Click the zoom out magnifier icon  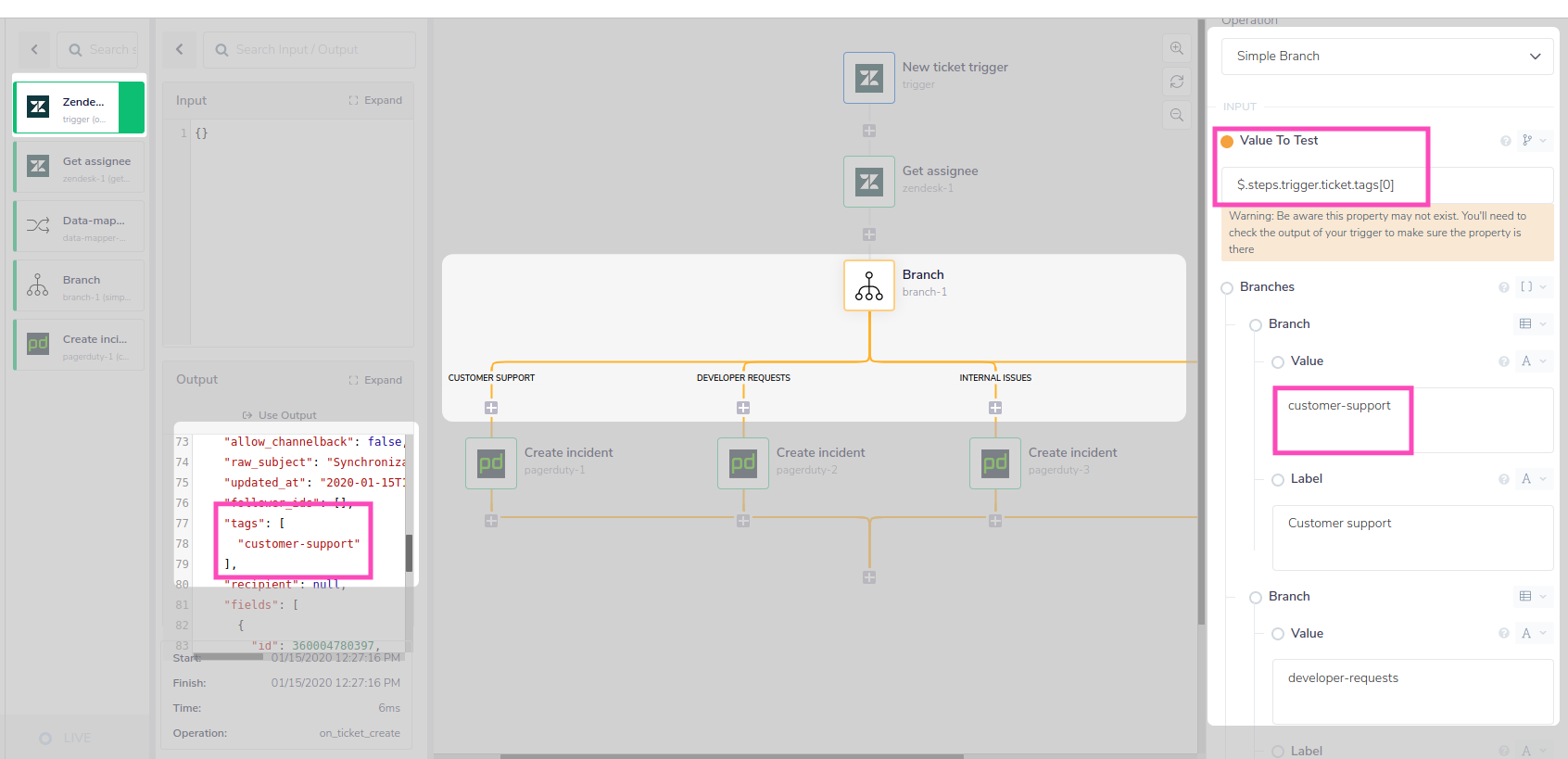coord(1176,115)
